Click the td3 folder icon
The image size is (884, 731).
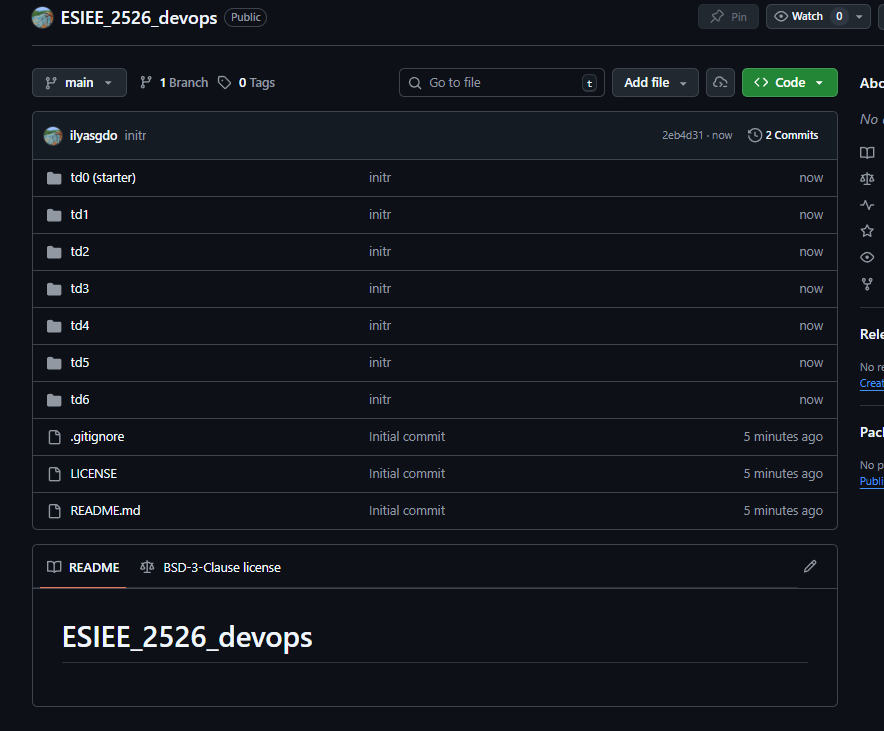point(54,289)
